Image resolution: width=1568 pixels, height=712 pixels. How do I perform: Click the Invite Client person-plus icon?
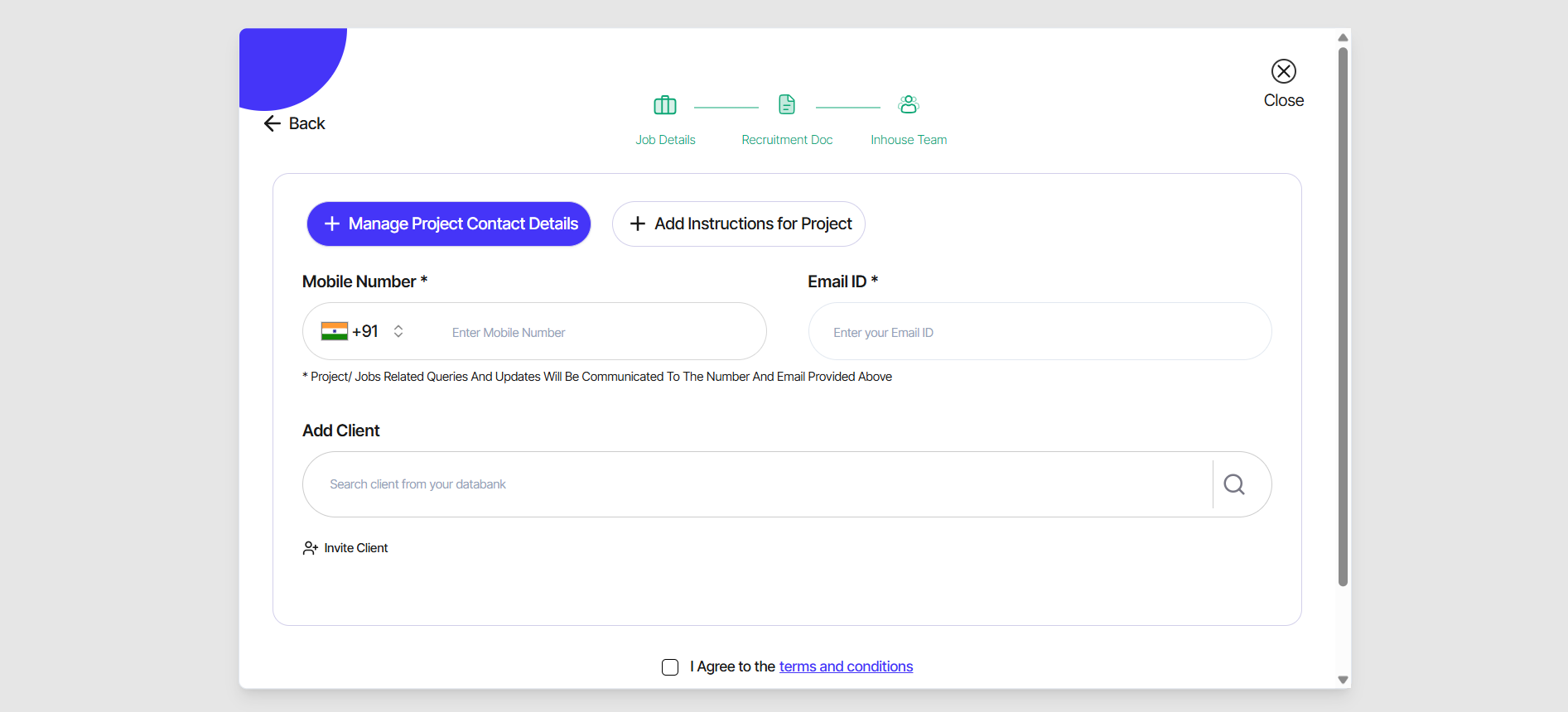[311, 548]
